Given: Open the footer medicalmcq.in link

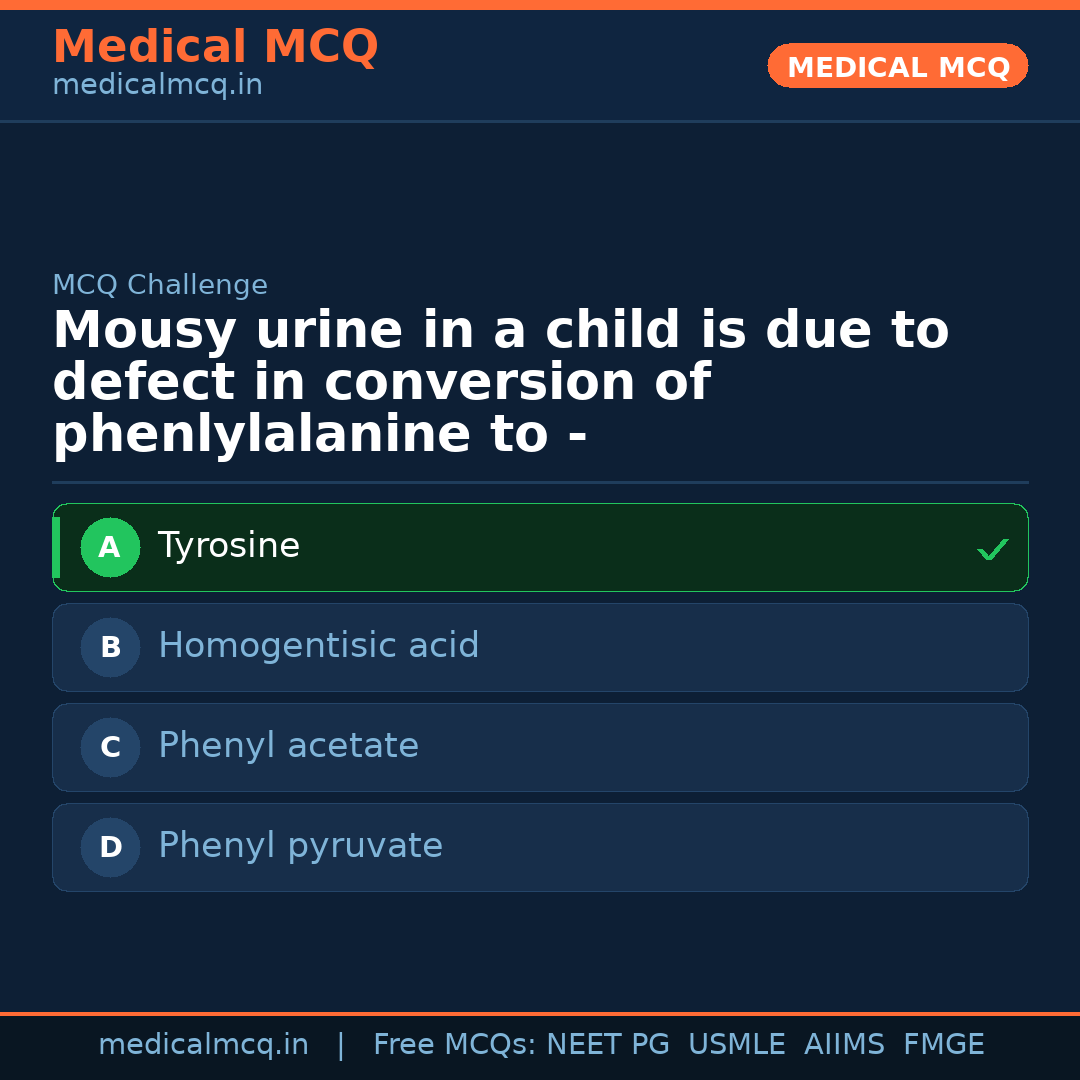Looking at the screenshot, I should [203, 1045].
